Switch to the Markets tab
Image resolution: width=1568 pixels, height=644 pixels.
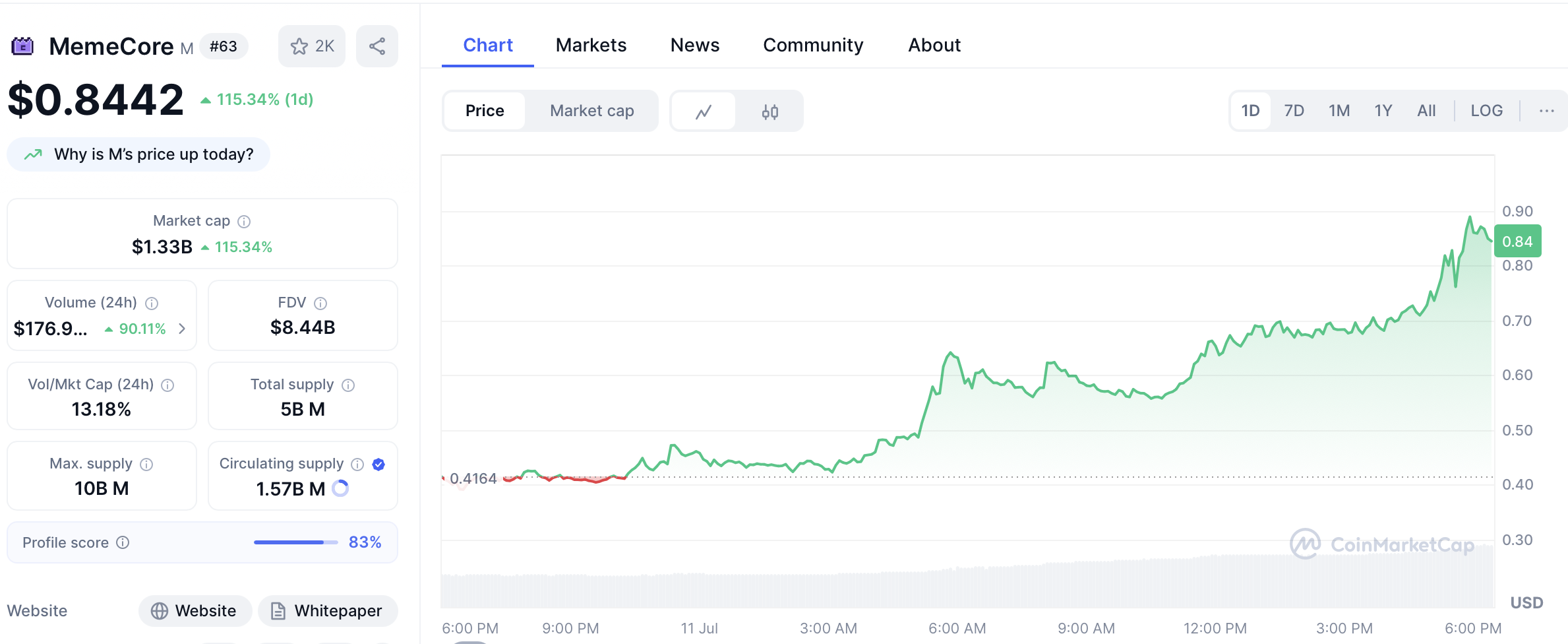point(591,45)
